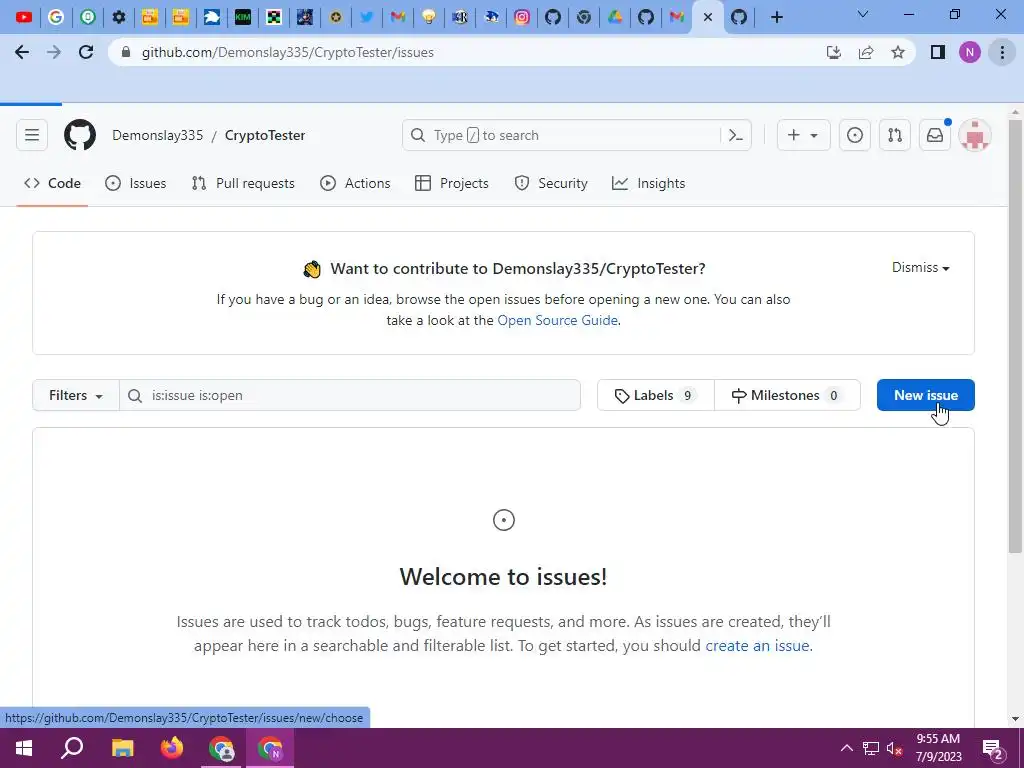Open the command palette icon in search bar
Image resolution: width=1024 pixels, height=768 pixels.
(x=736, y=135)
